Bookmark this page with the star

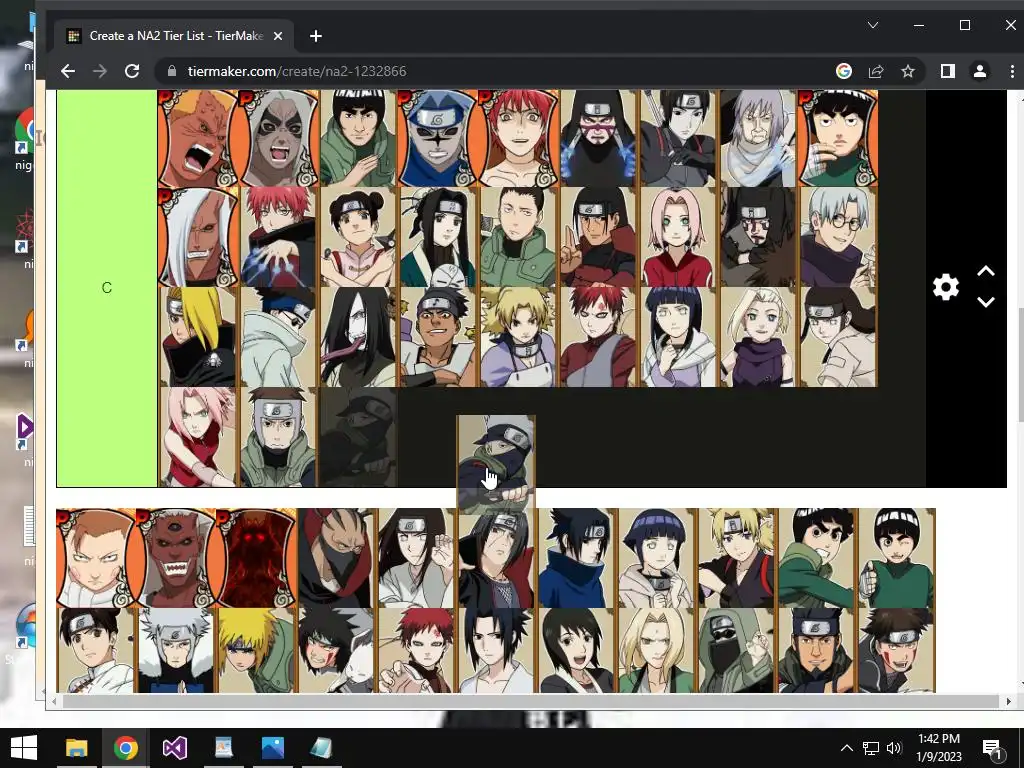point(908,71)
